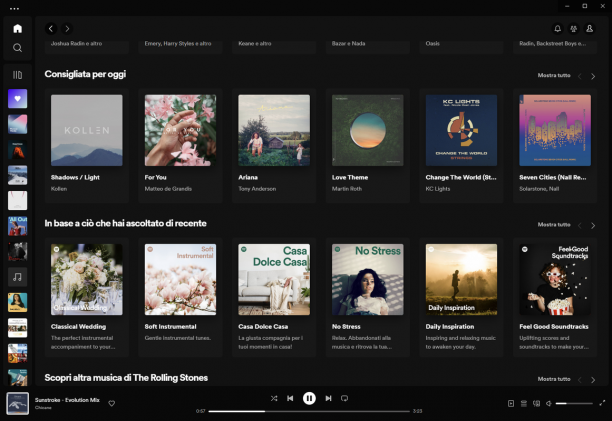Show previous items in Consigliata per oggi
Image resolution: width=612 pixels, height=421 pixels.
[x=580, y=76]
